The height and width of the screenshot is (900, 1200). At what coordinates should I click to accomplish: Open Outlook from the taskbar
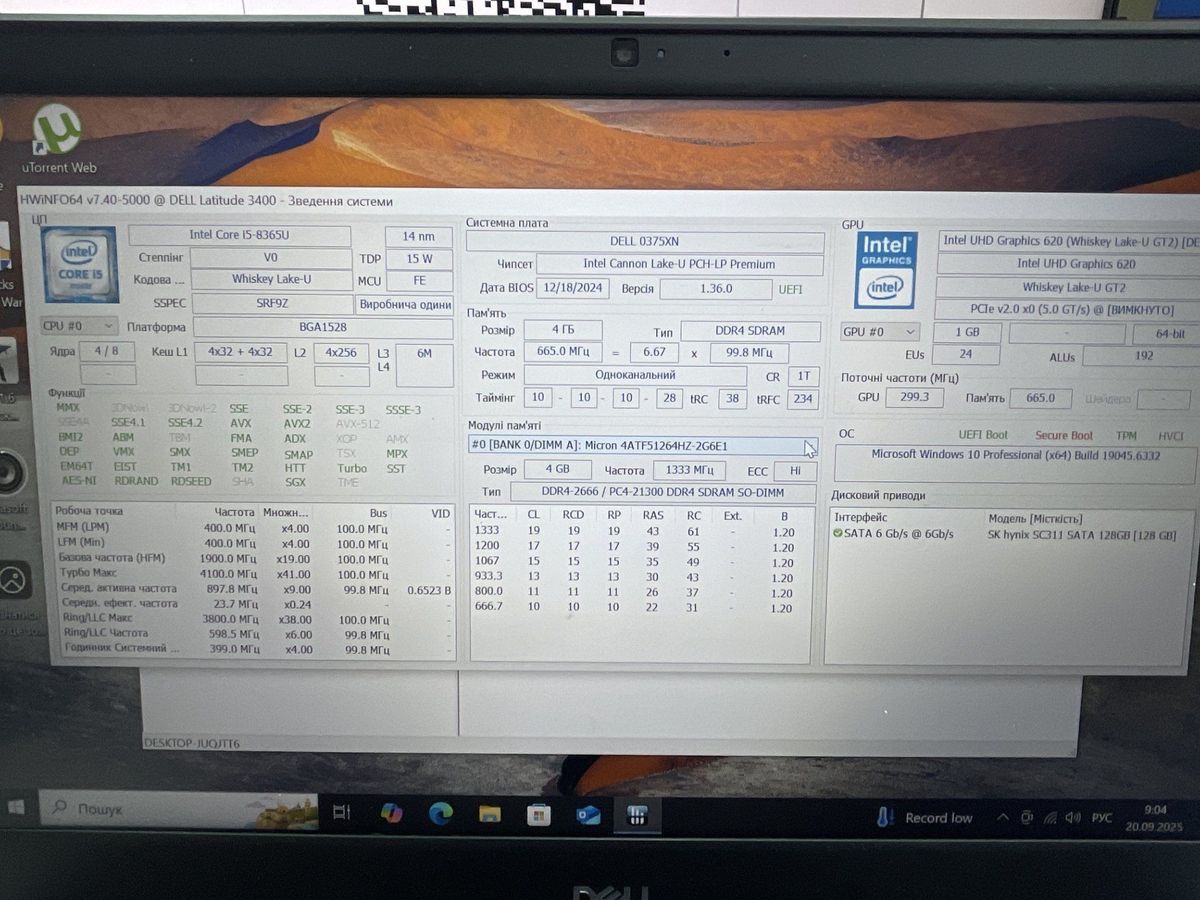click(588, 814)
